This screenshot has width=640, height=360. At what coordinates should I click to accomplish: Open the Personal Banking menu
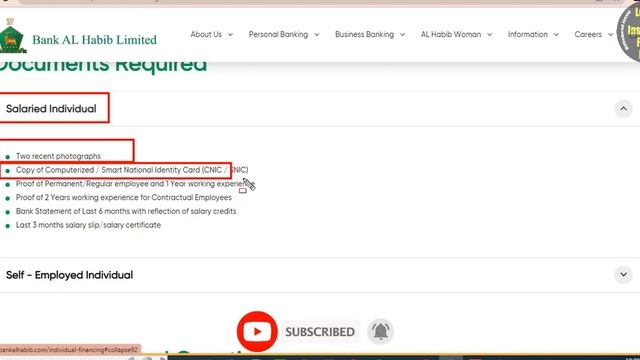(x=284, y=35)
